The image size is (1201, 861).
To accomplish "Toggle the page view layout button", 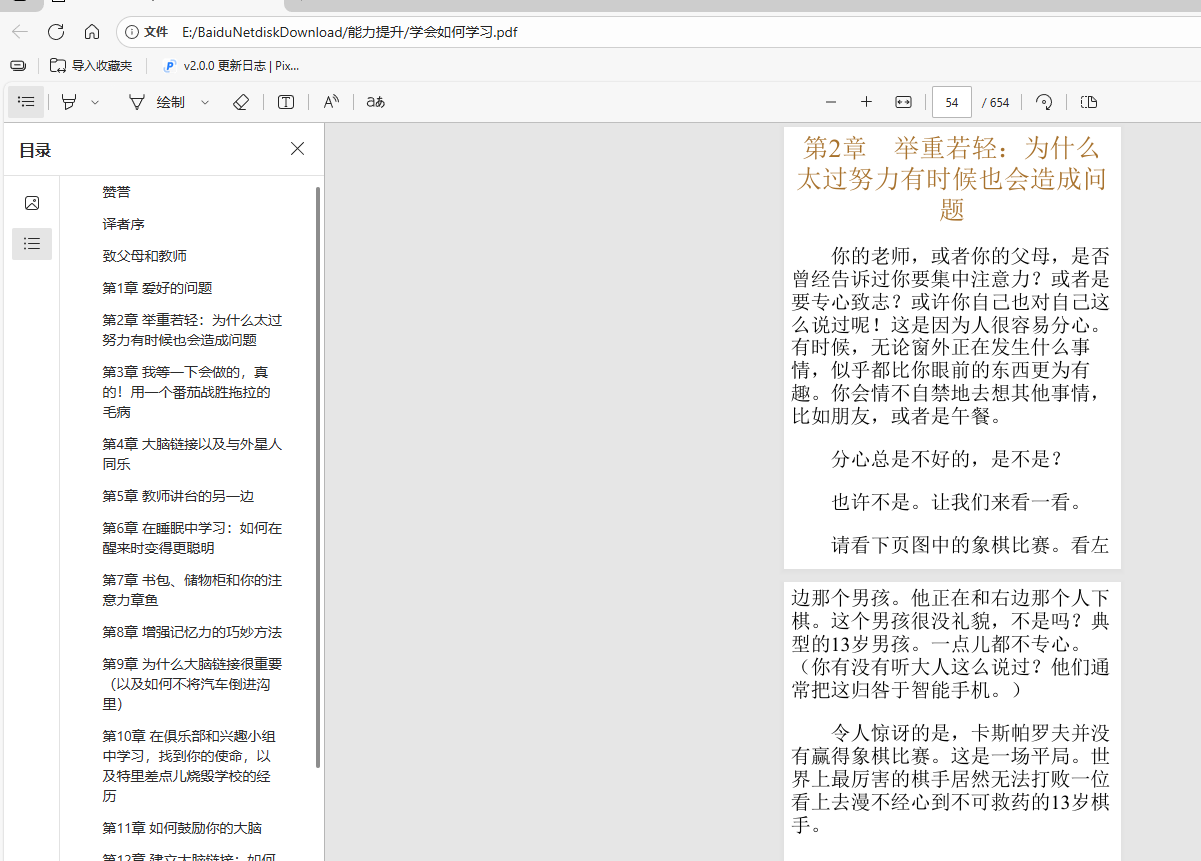I will pos(1089,102).
